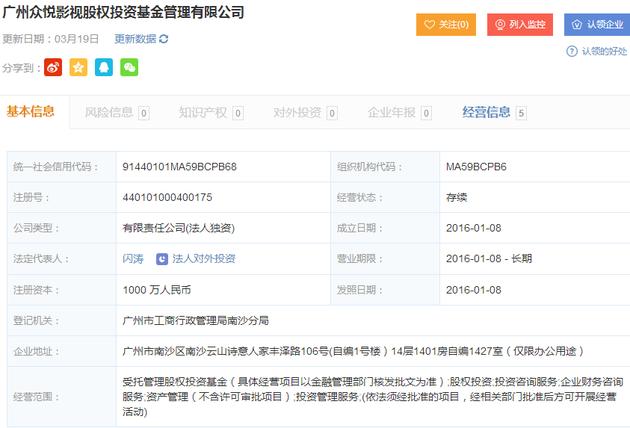Switch to the 风险信息 tab
Screen dimensions: 630x428
(x=109, y=112)
